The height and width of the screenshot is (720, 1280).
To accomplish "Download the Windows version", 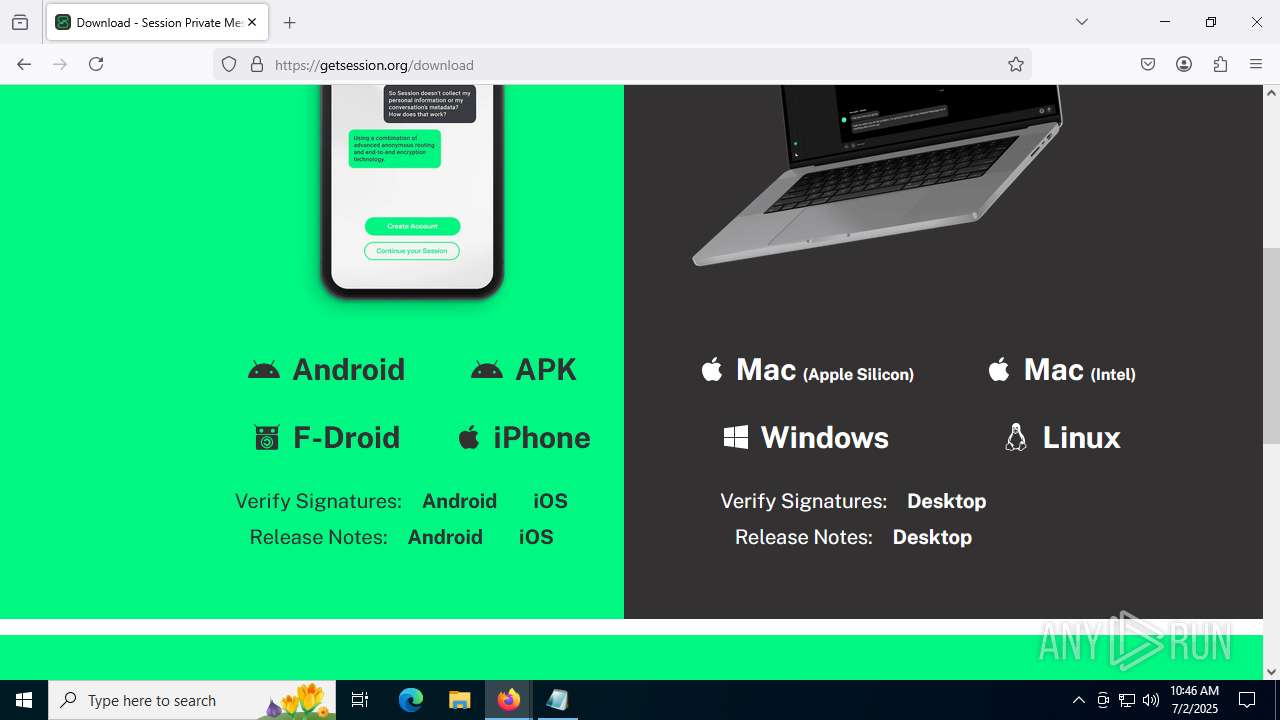I will coord(824,437).
